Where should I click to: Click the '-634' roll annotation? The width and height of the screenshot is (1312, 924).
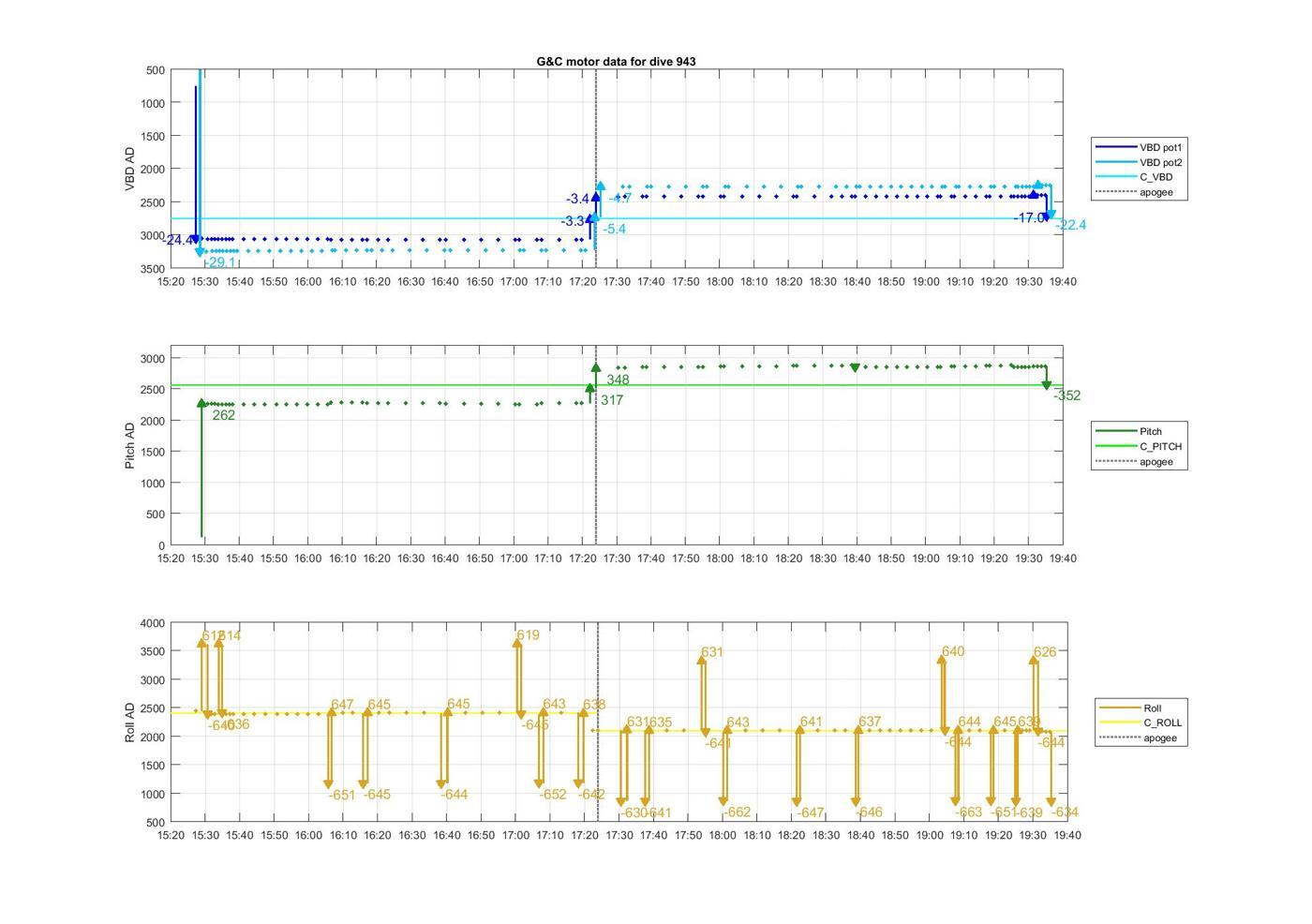[1065, 812]
